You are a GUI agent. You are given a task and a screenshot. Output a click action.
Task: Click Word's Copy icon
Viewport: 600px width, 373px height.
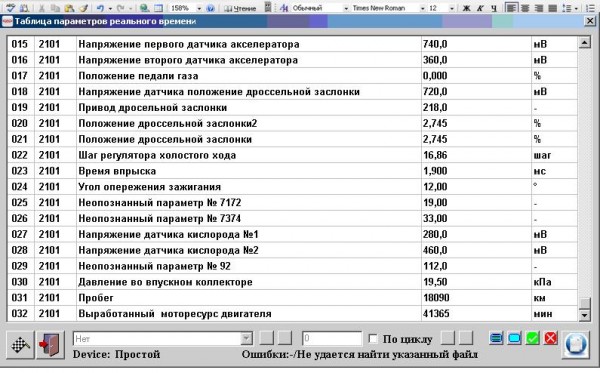(55, 8)
